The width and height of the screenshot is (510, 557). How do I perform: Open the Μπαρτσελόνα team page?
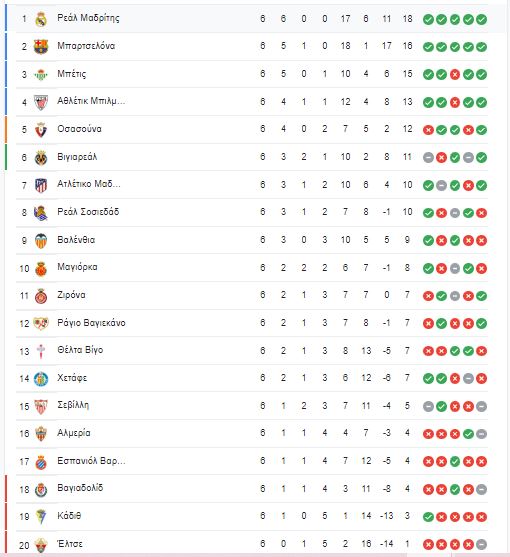point(86,46)
